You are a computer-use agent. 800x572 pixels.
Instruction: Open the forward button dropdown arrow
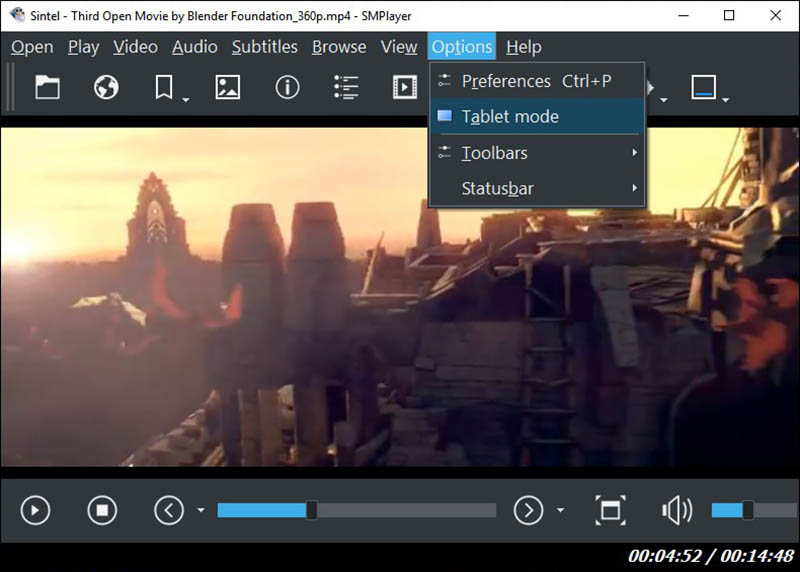click(560, 511)
